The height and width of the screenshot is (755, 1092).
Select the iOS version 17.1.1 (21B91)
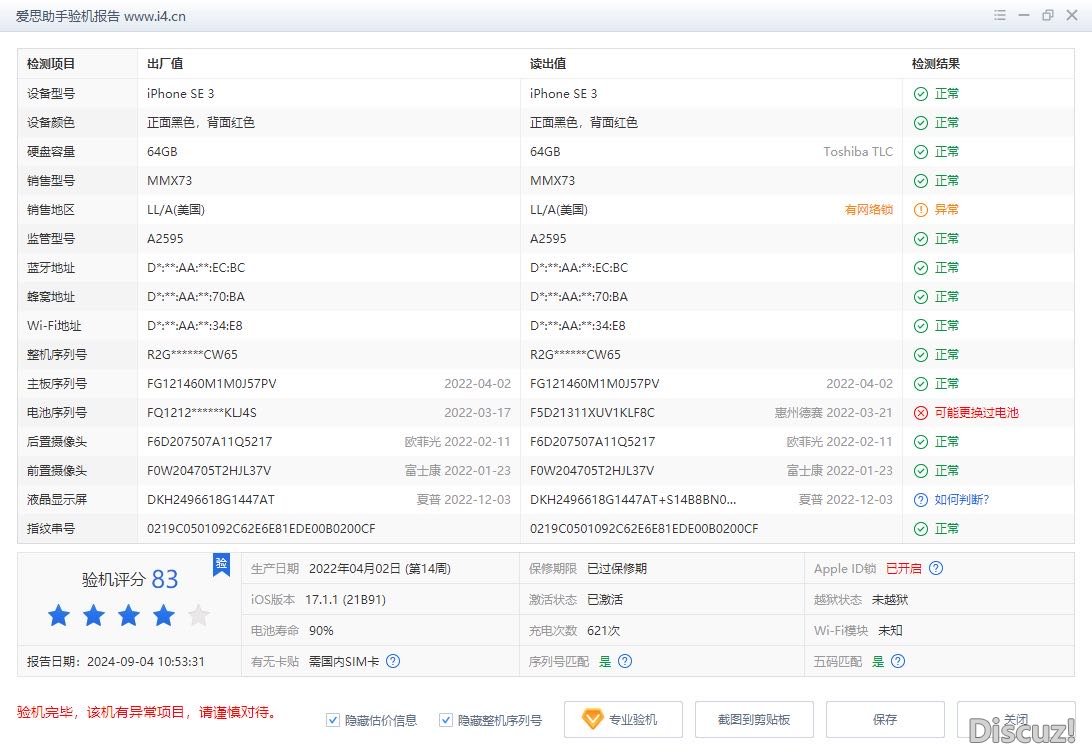point(345,600)
